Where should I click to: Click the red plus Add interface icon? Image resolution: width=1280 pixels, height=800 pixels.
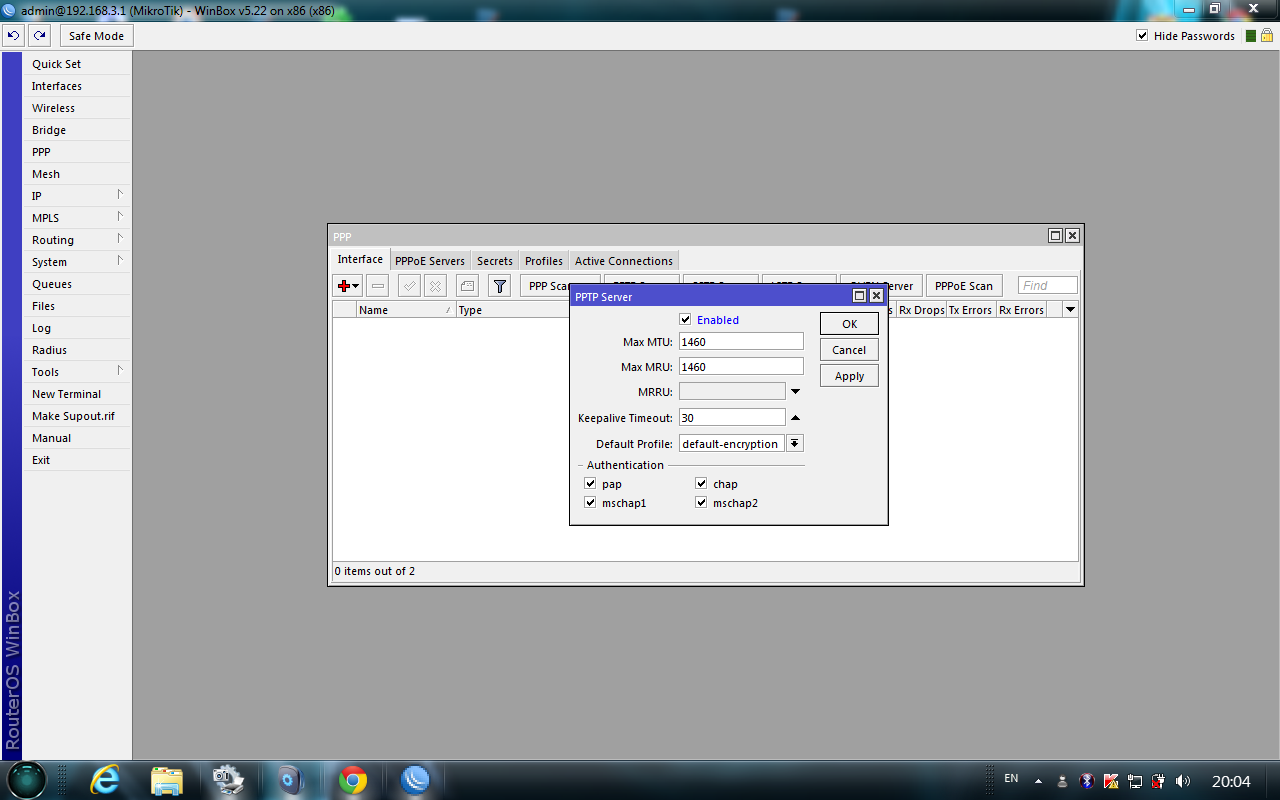point(343,286)
